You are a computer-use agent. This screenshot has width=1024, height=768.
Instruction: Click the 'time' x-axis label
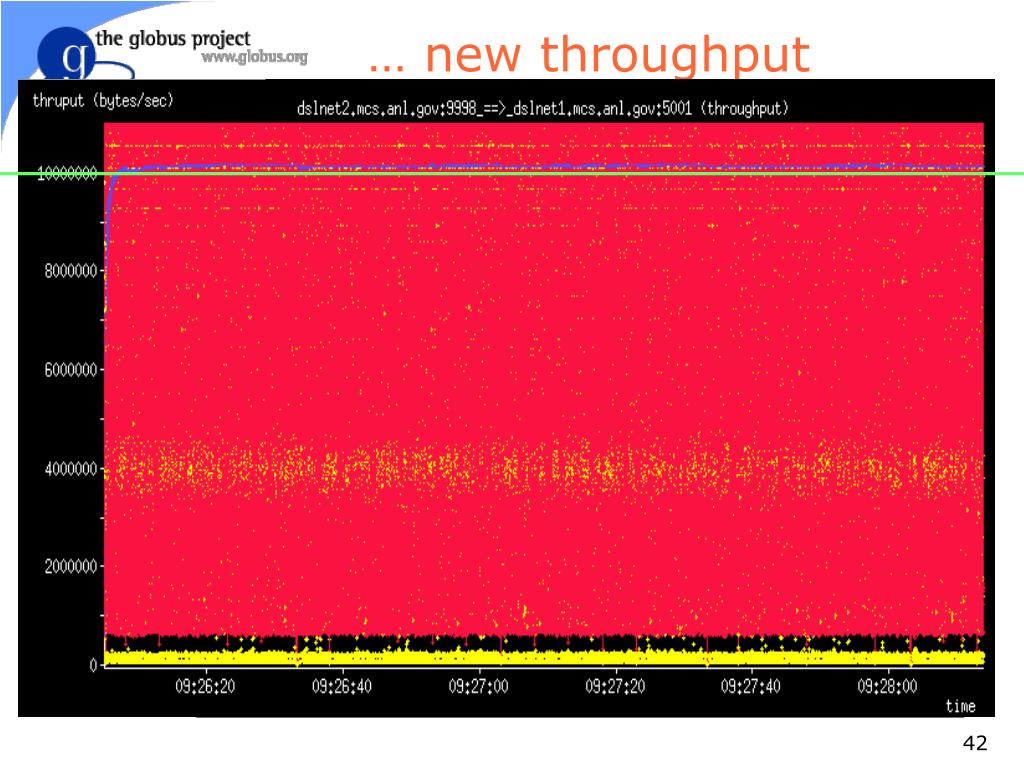coord(961,706)
